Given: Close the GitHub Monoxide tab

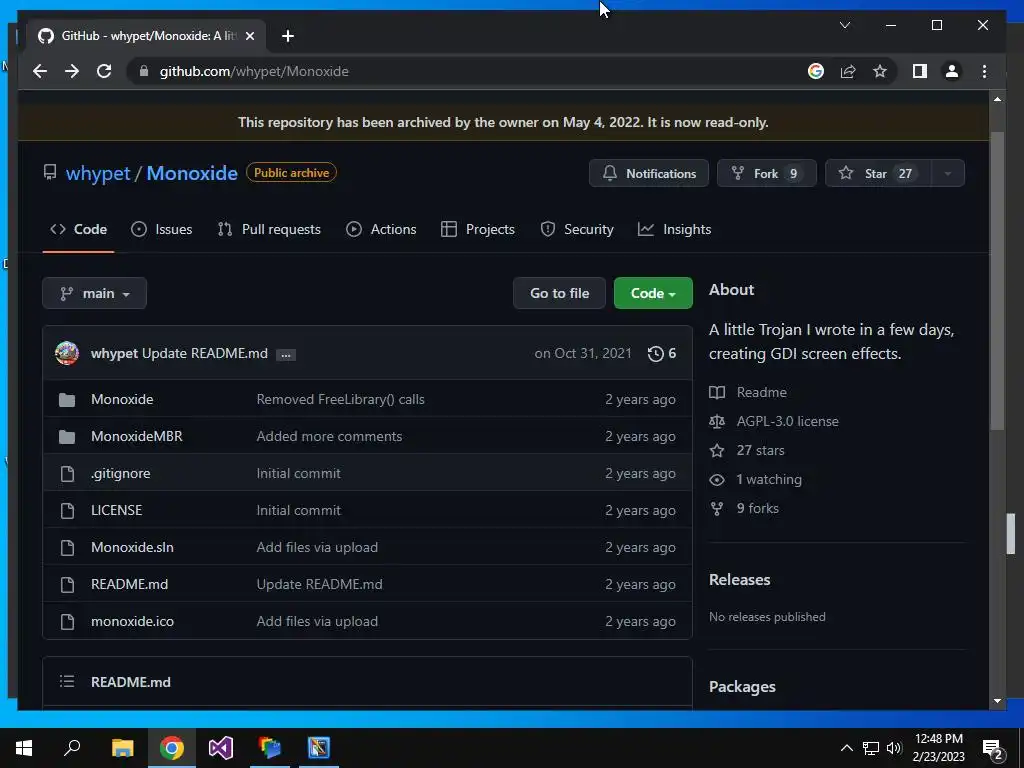Looking at the screenshot, I should click(x=249, y=36).
